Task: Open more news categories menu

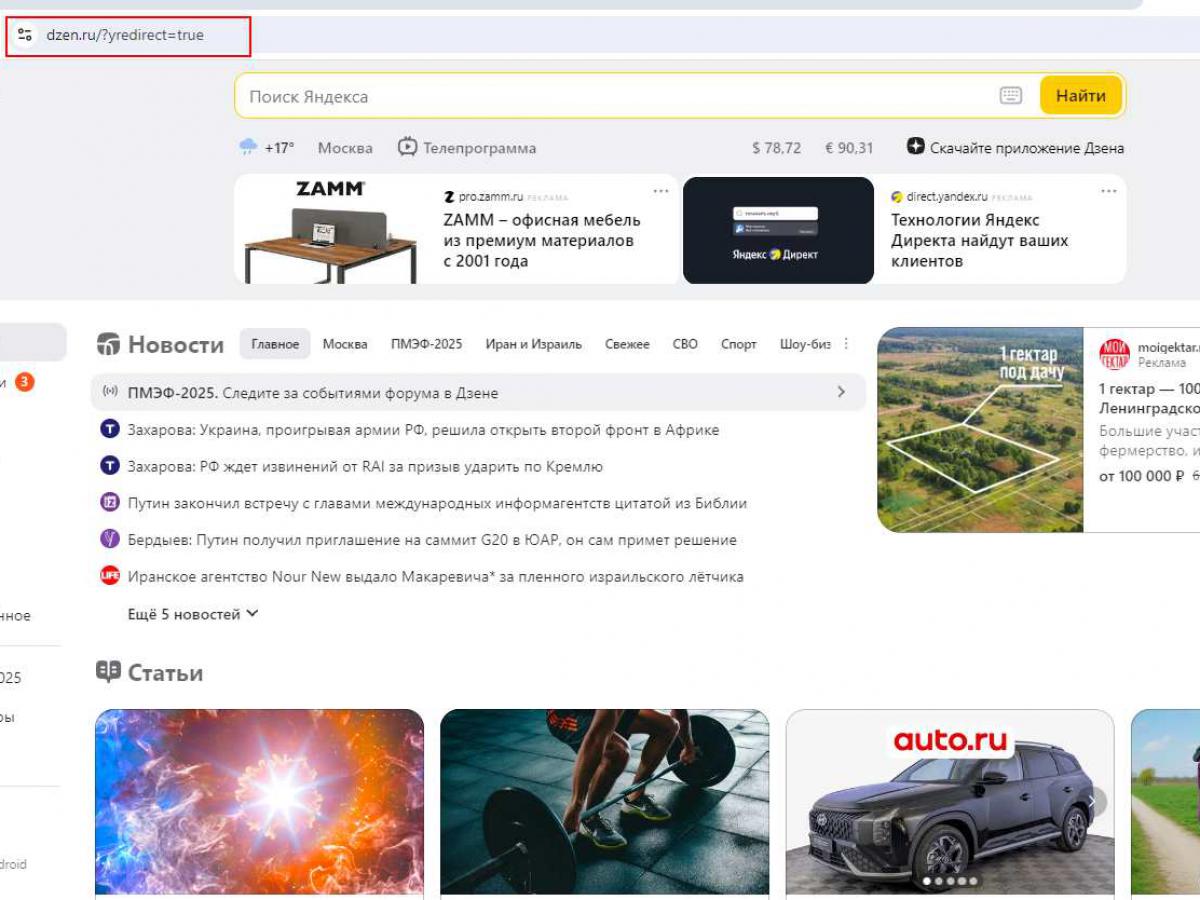Action: [x=846, y=344]
